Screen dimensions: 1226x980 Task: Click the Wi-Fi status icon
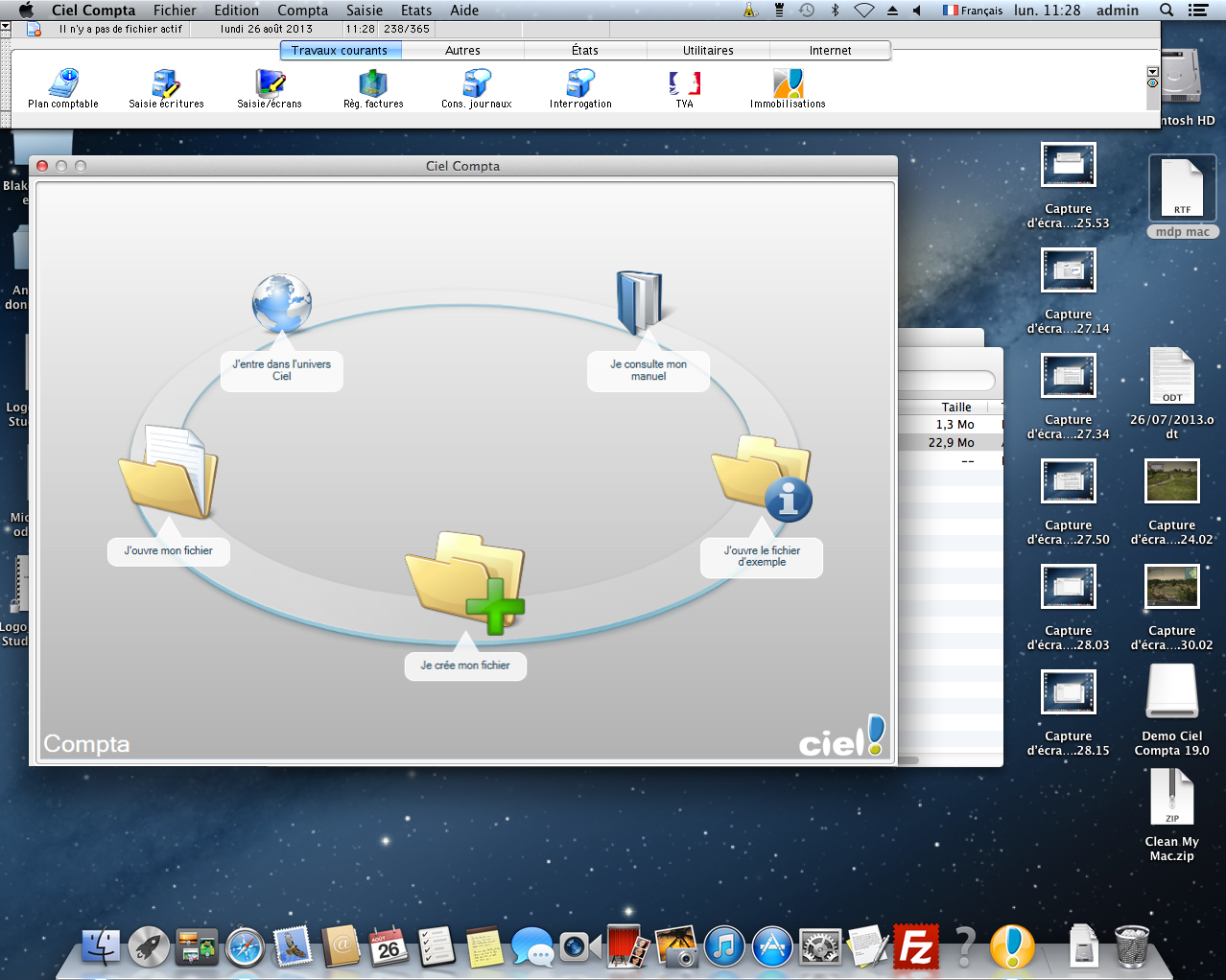(x=864, y=11)
